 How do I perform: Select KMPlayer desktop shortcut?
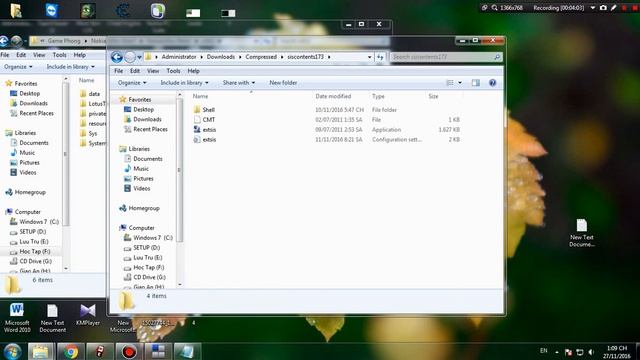(x=88, y=315)
